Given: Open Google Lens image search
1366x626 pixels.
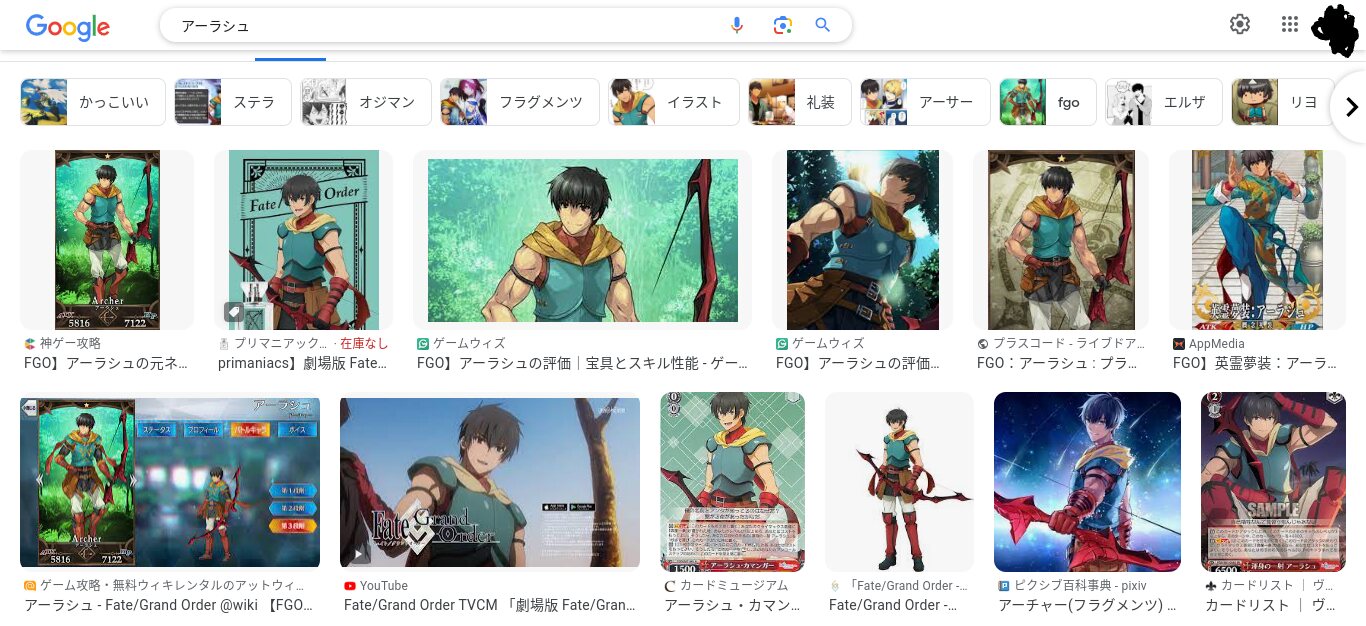Looking at the screenshot, I should 782,25.
